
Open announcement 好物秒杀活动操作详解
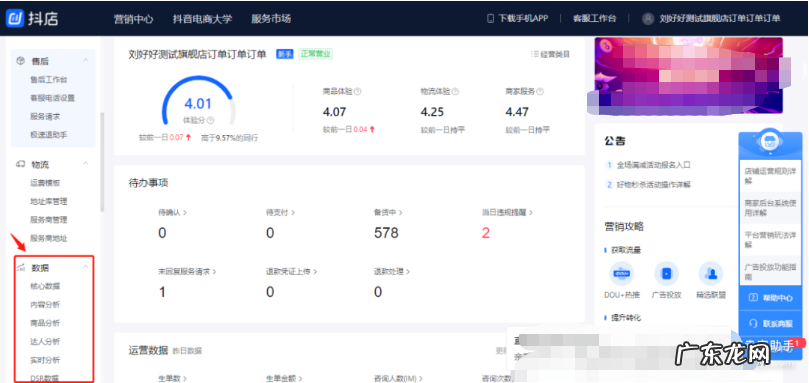click(x=653, y=184)
